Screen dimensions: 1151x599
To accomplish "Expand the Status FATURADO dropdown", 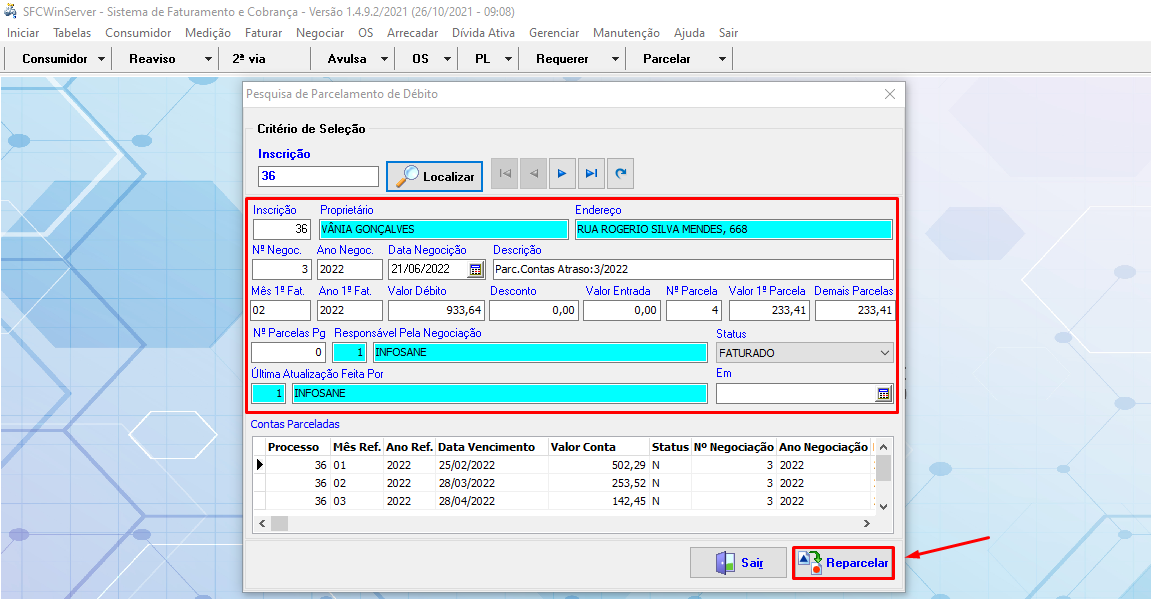I will (884, 353).
